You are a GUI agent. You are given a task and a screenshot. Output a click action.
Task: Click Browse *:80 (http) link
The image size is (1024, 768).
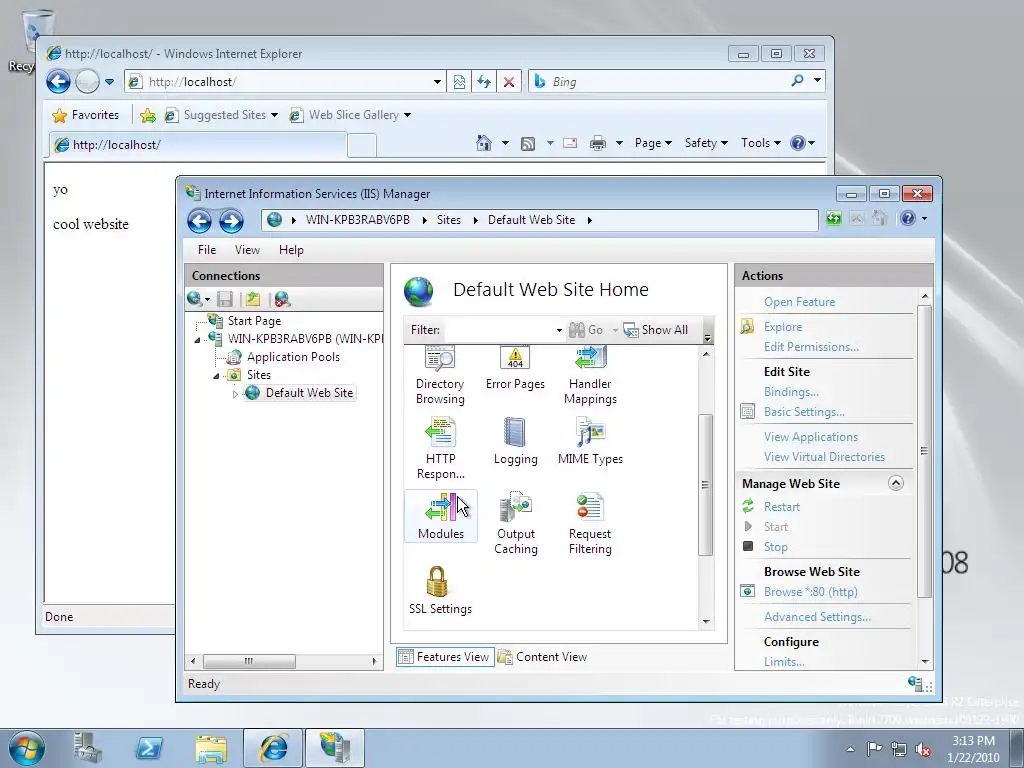coord(810,592)
